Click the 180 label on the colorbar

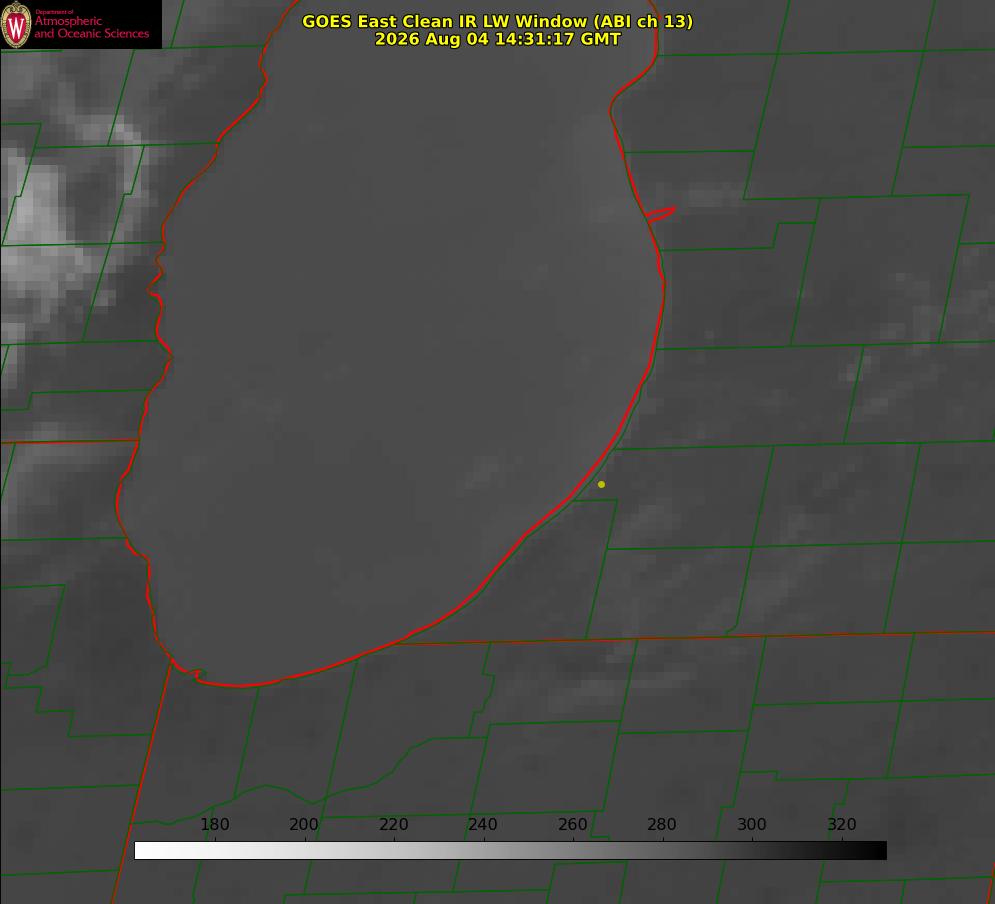click(x=214, y=824)
